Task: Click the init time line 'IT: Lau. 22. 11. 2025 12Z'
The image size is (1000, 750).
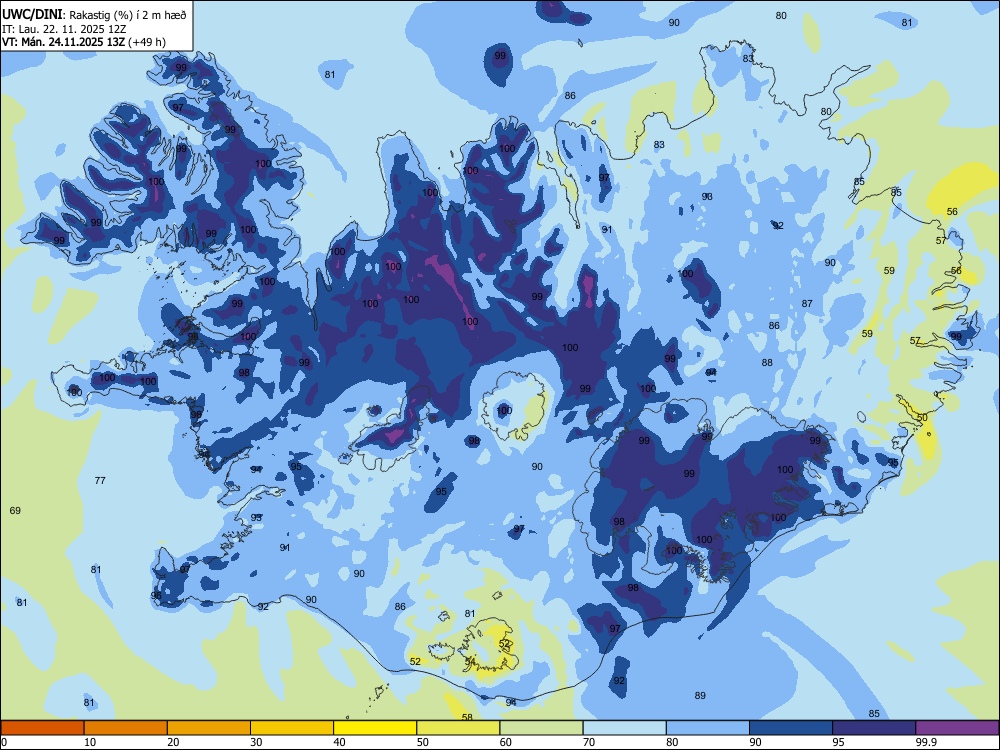Action: 63,29
